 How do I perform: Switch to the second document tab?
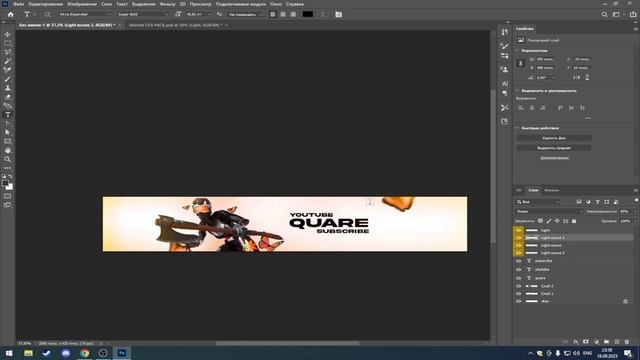[176, 25]
